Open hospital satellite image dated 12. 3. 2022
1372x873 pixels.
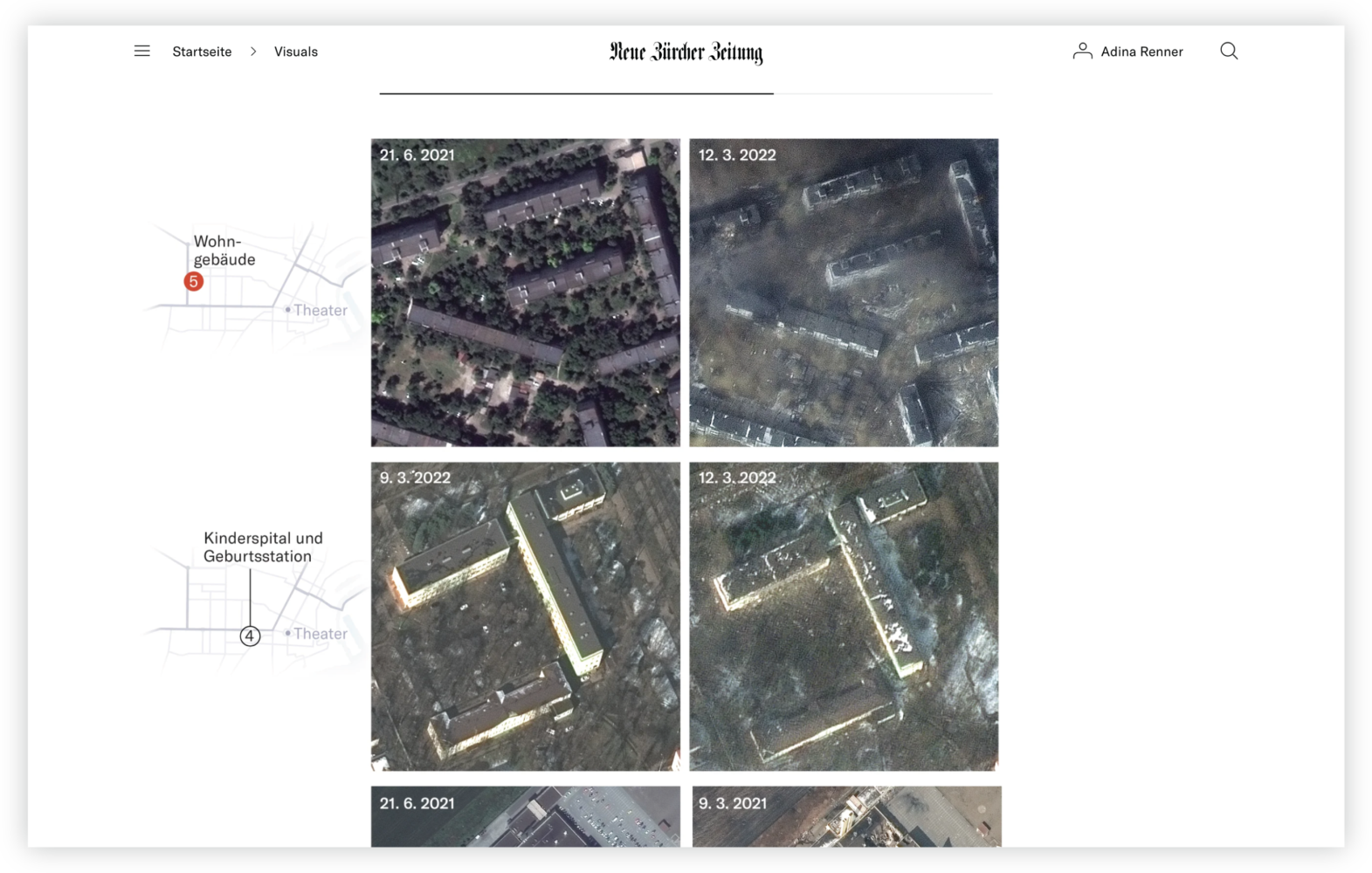[844, 616]
